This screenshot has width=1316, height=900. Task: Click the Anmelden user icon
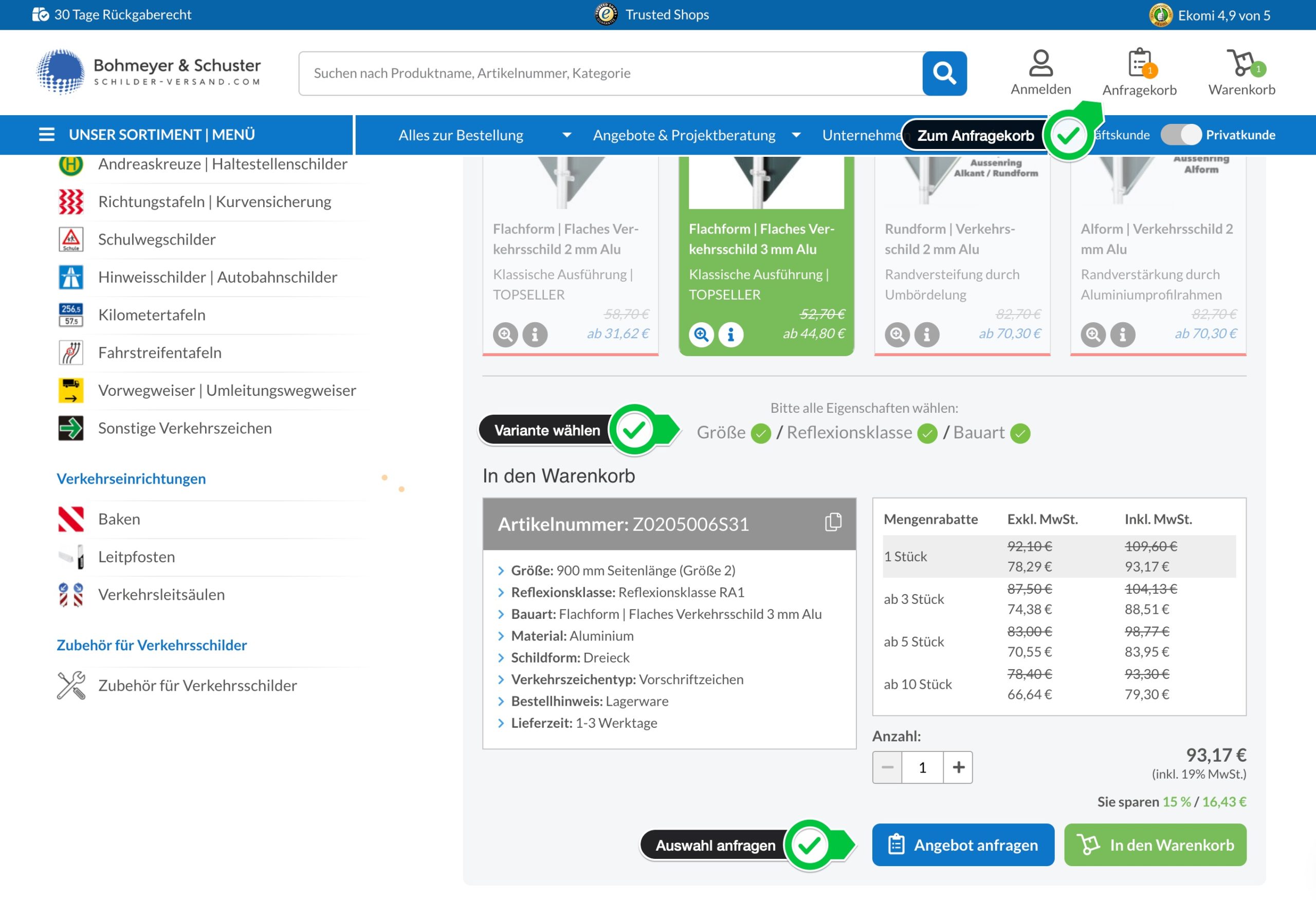(1040, 63)
